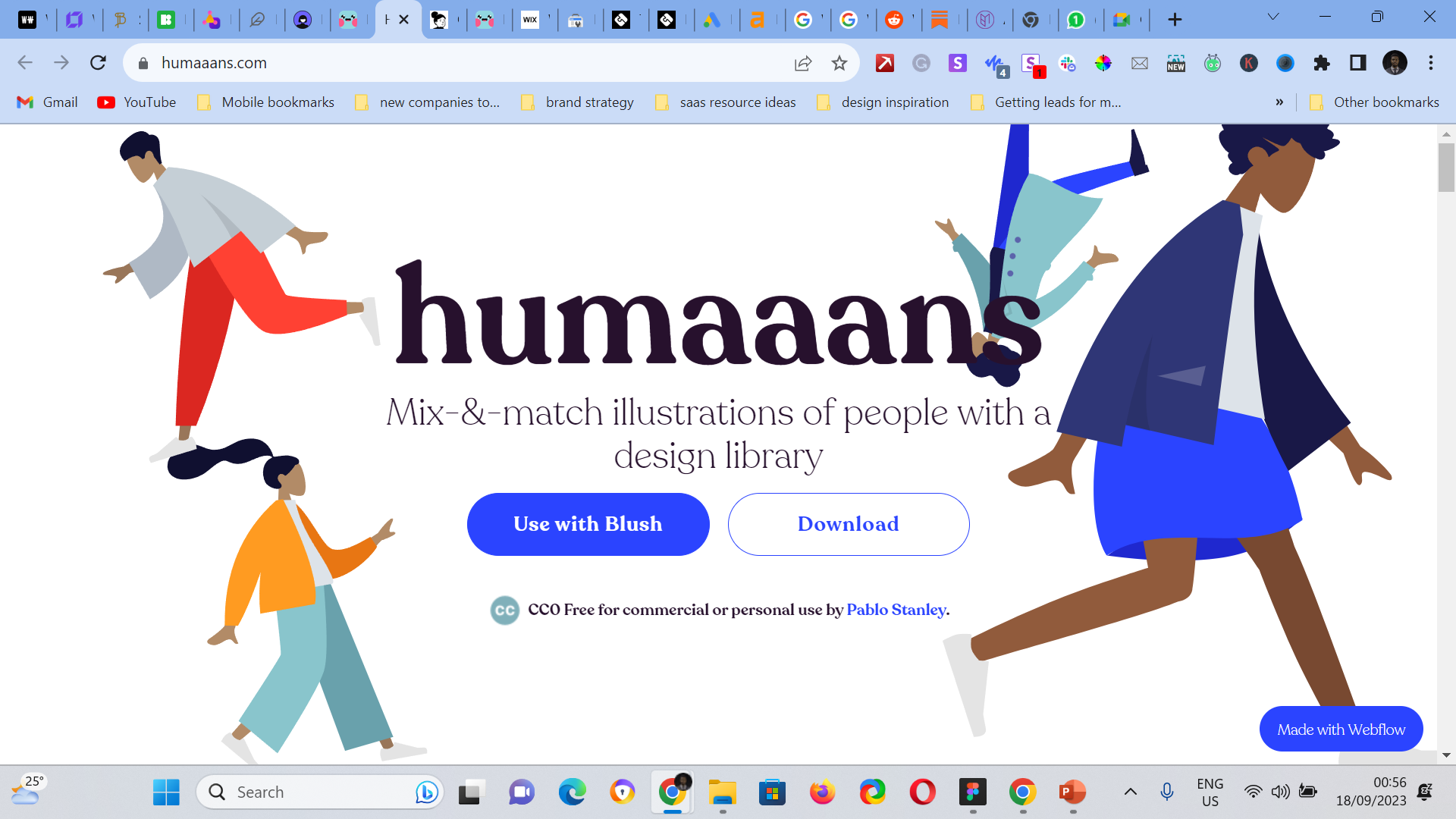This screenshot has height=819, width=1456.
Task: Open Chrome side panel icon
Action: [1358, 63]
